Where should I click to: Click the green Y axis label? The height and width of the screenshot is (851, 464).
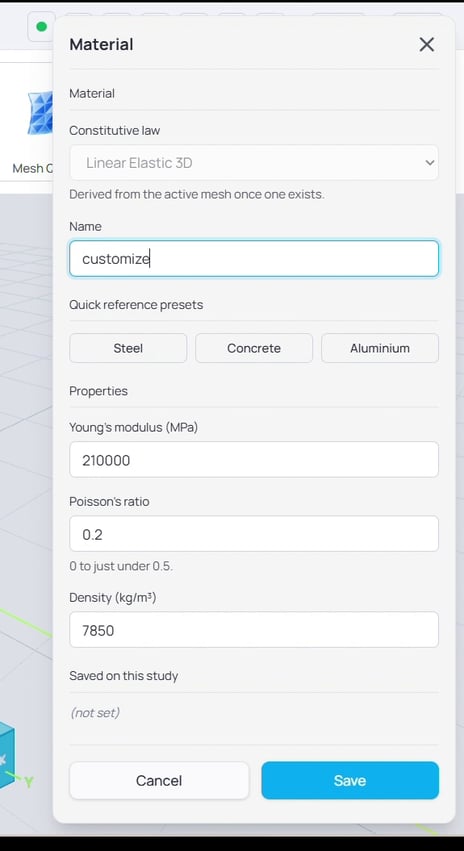29,782
